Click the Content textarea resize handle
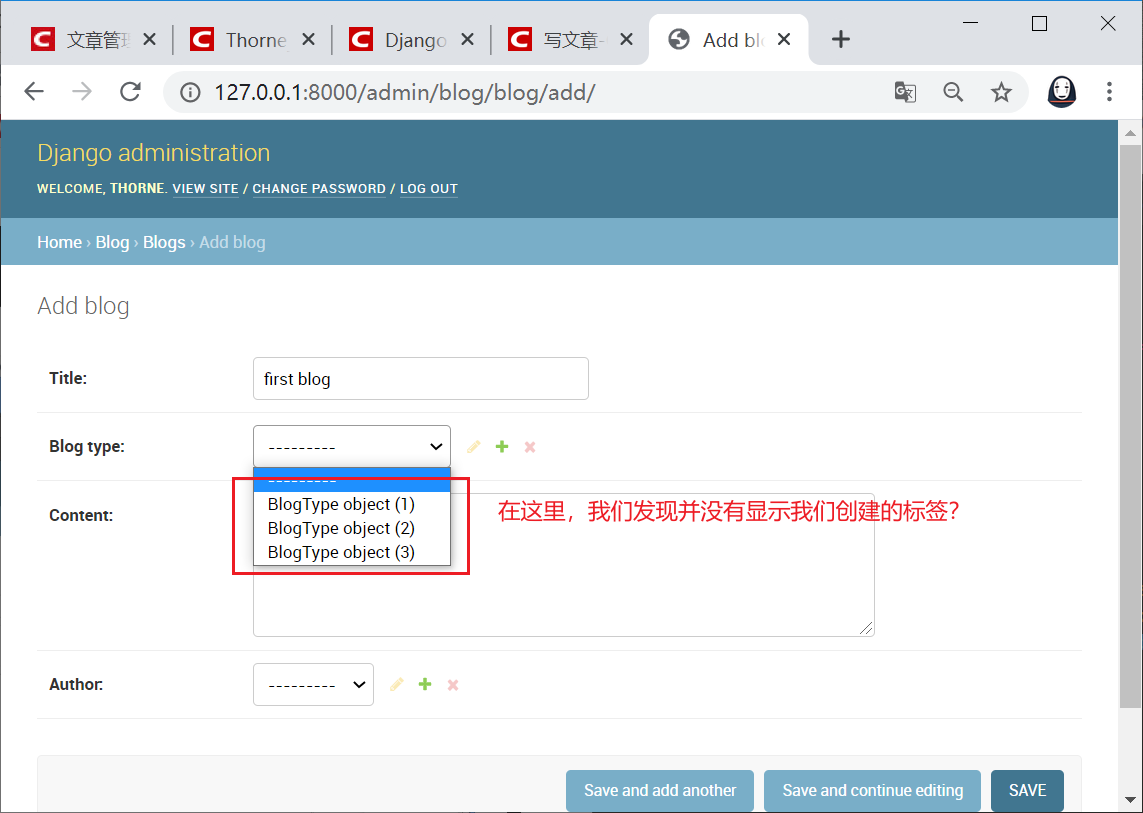The image size is (1143, 813). (865, 628)
